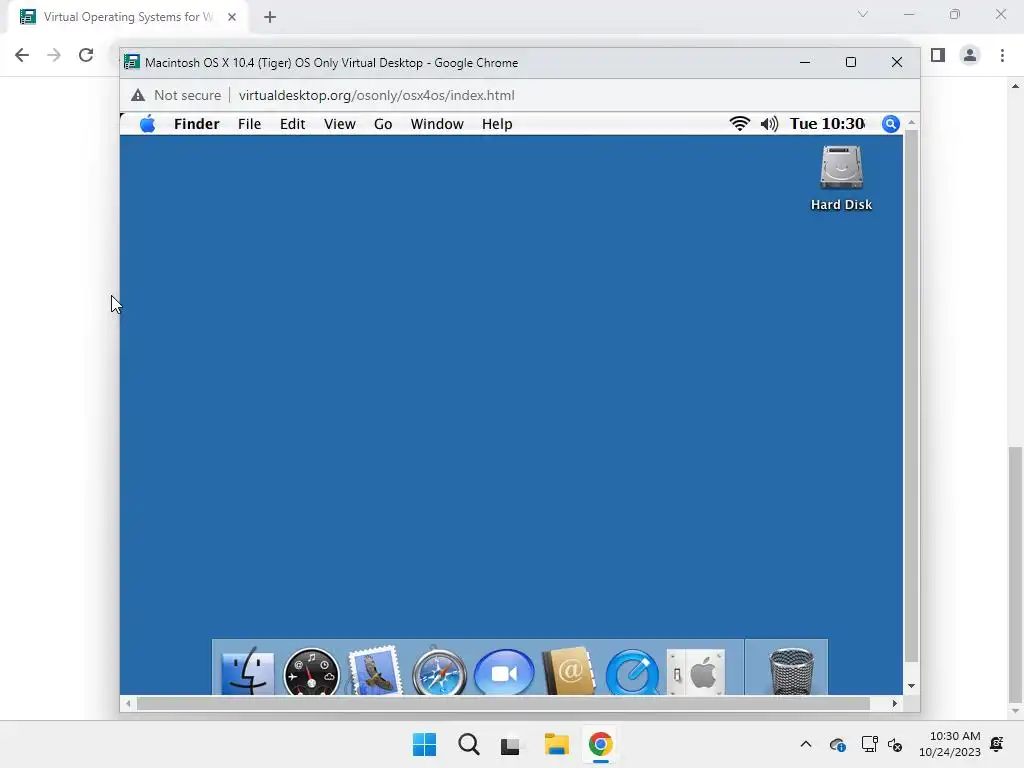Open System Preferences in the Dock
The height and width of the screenshot is (768, 1024).
(696, 672)
